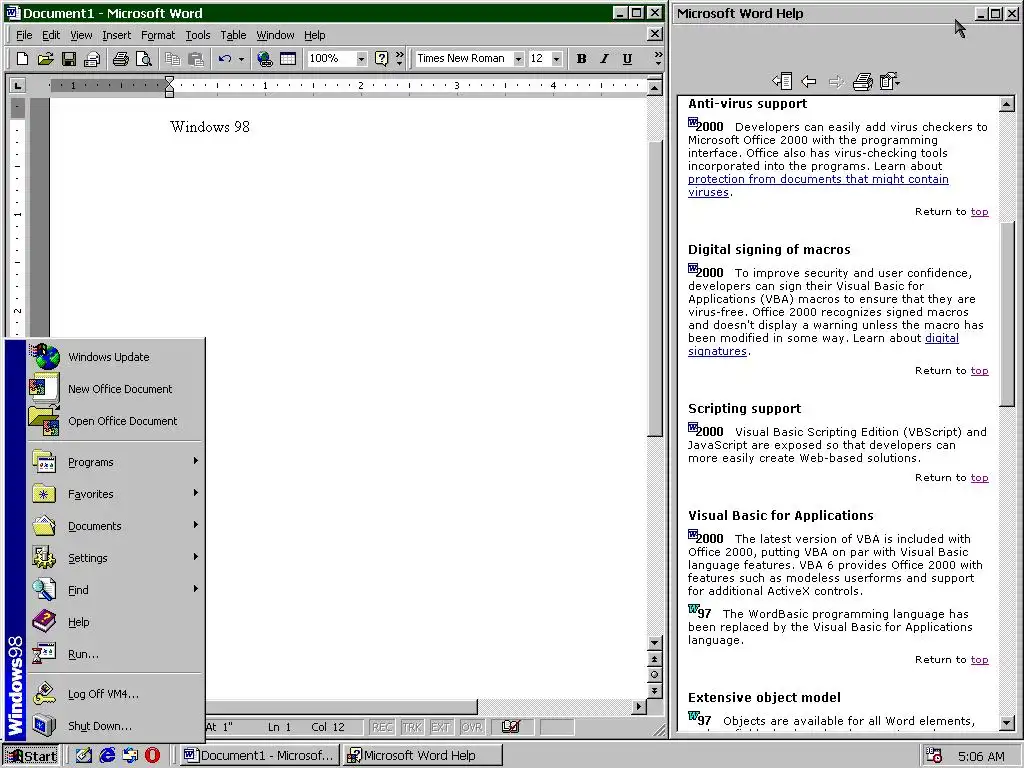This screenshot has height=768, width=1024.
Task: Click the E-mail envelope toolbar icon
Action: point(92,59)
